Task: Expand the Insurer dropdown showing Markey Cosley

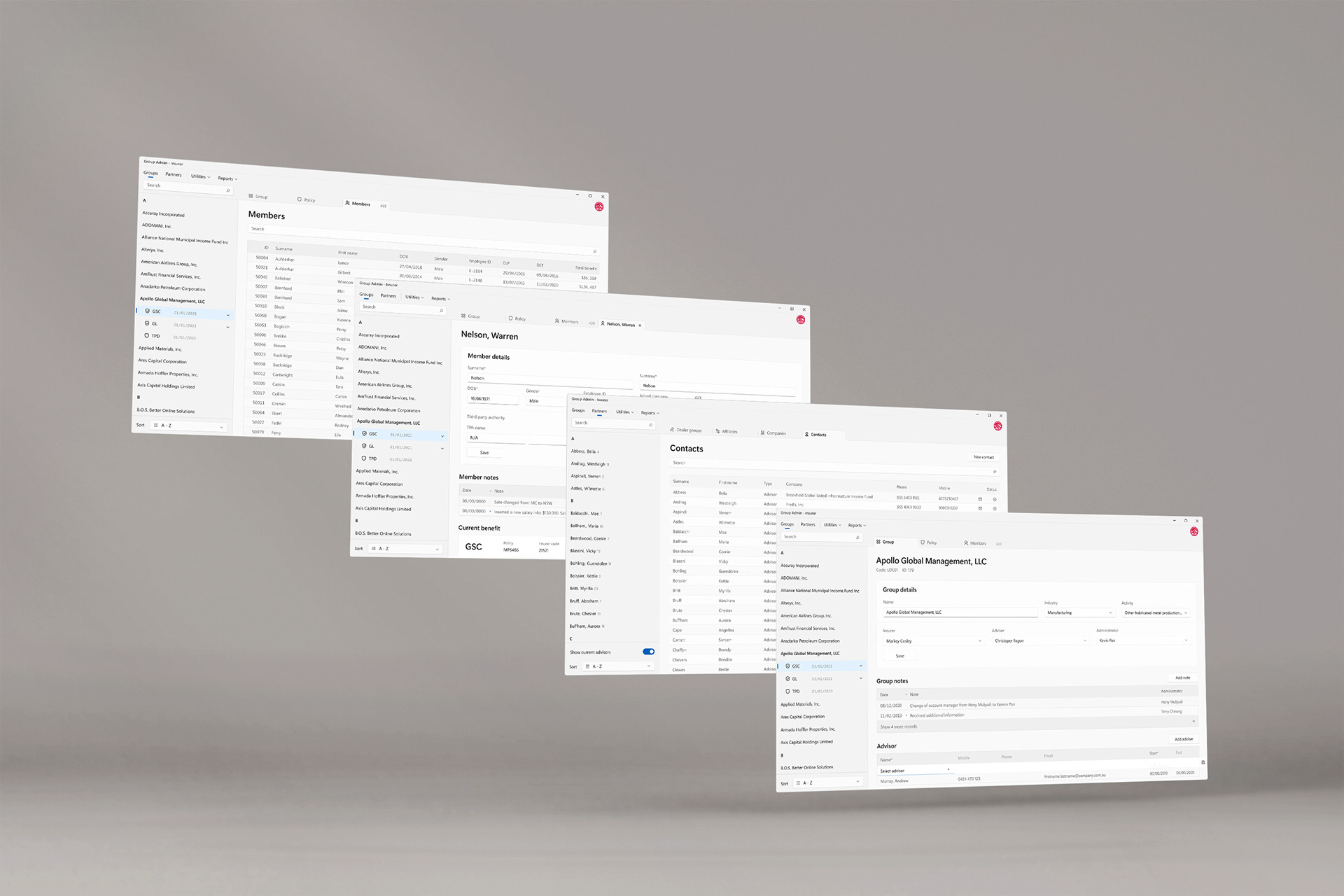Action: [933, 641]
